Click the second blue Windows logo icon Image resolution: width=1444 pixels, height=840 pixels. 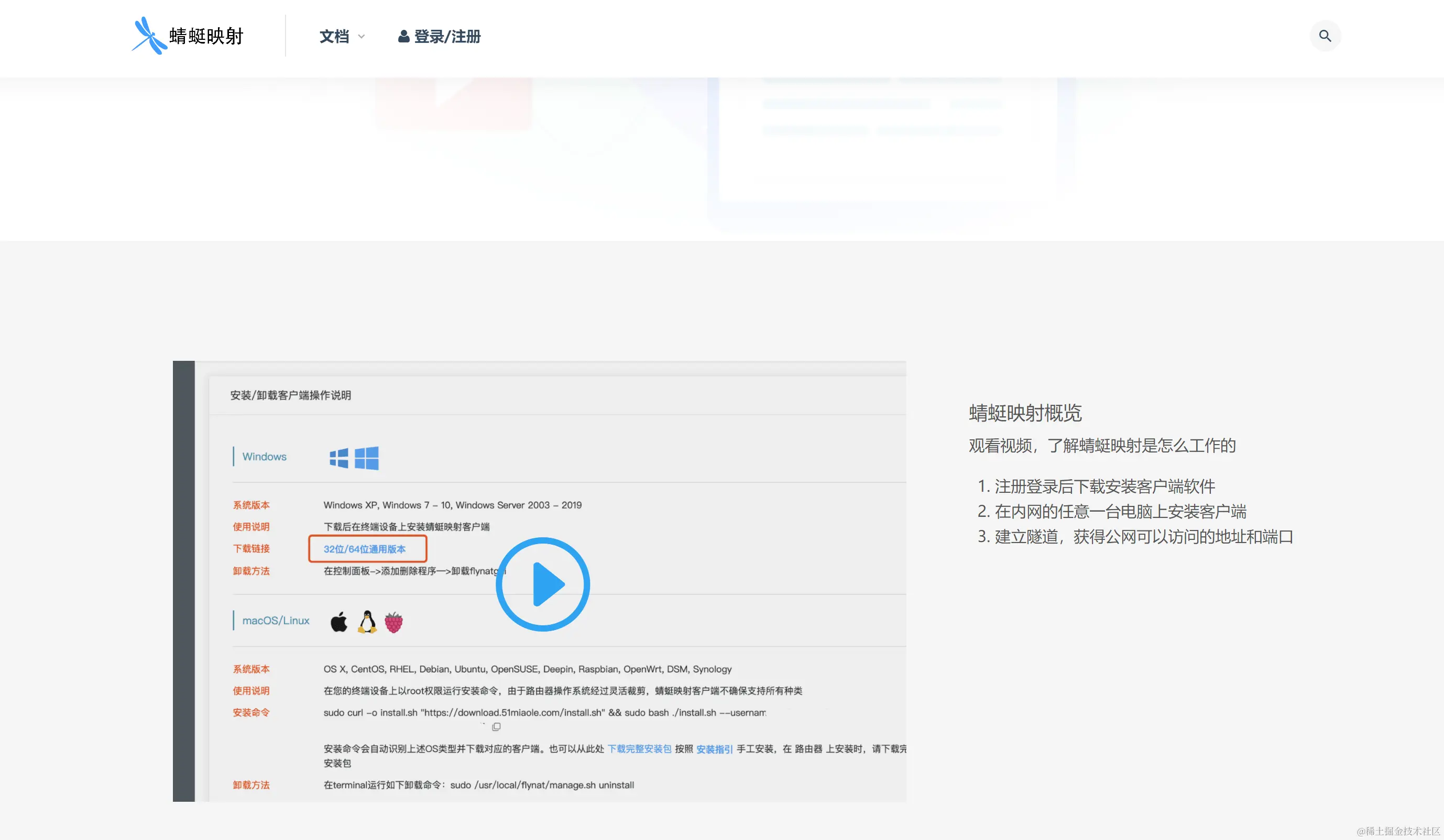(367, 458)
